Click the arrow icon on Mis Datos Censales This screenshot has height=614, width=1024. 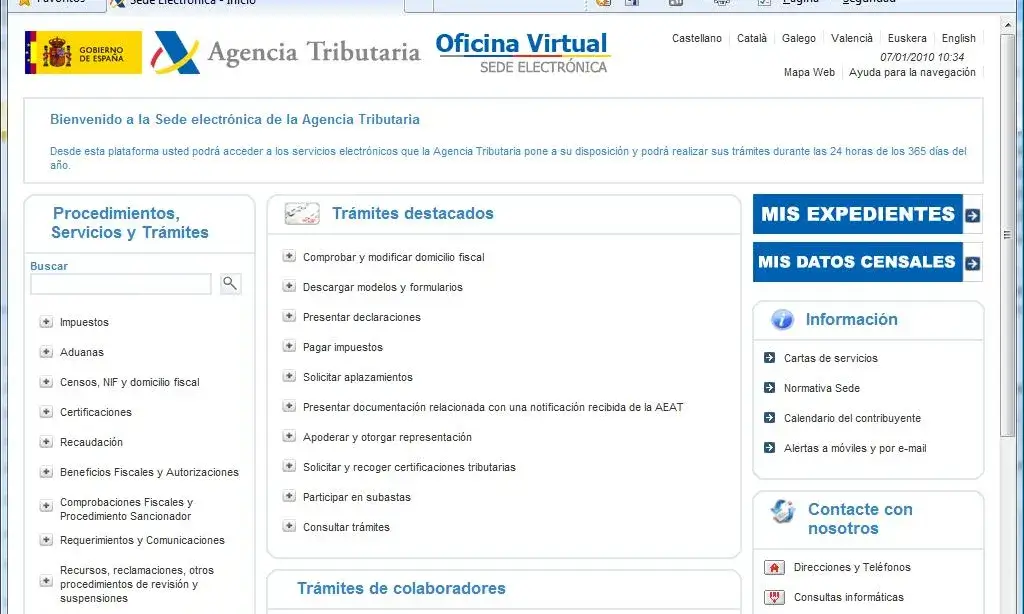point(972,263)
